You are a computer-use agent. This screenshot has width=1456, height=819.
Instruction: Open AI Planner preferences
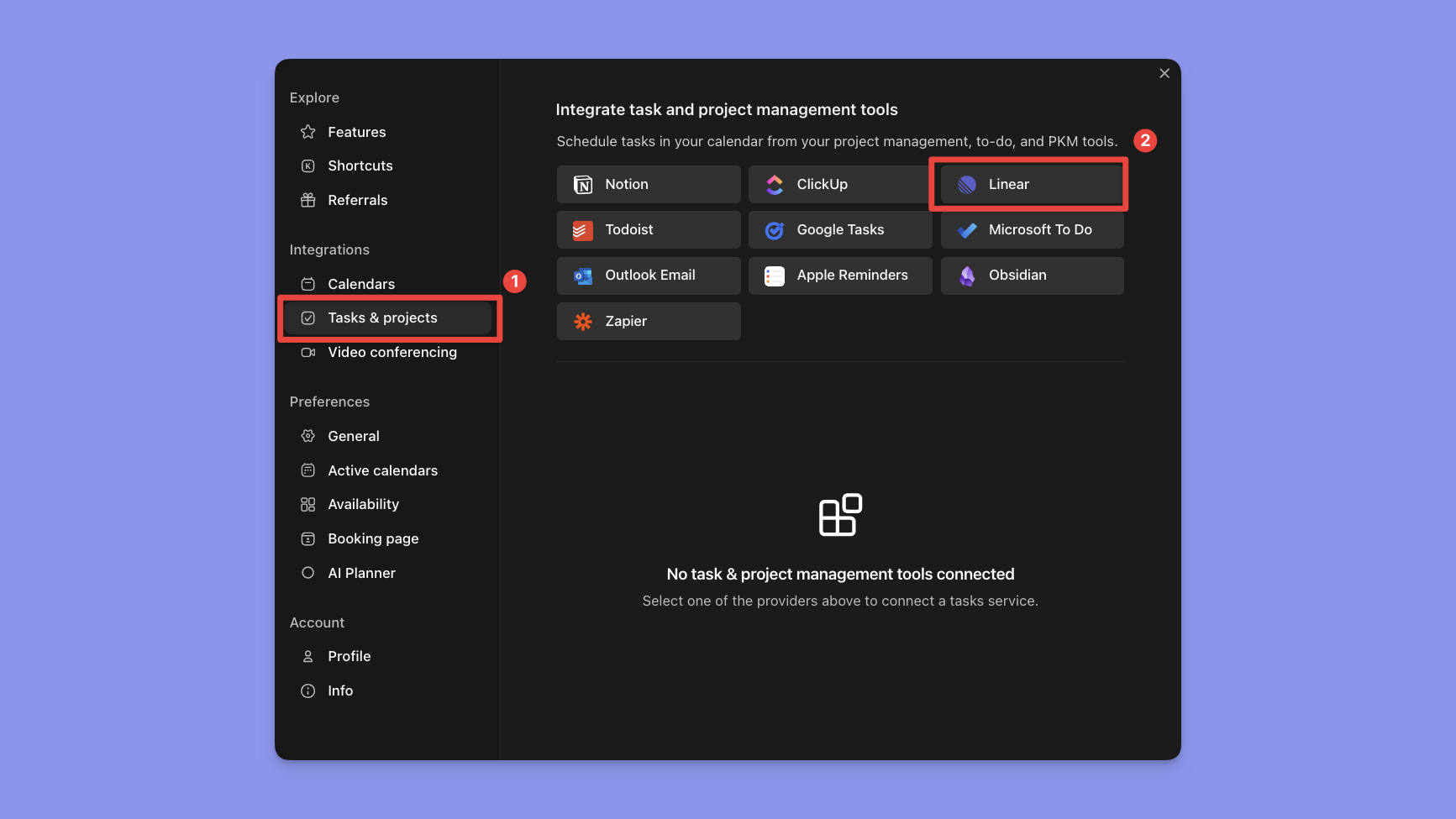pos(387,573)
